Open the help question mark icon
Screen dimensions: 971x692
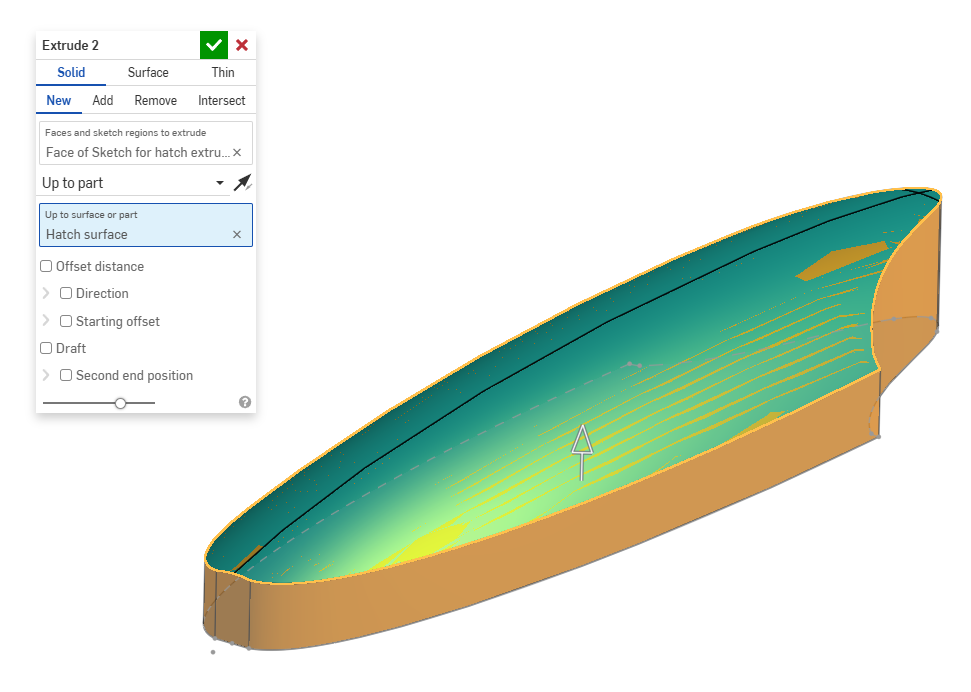(x=245, y=402)
